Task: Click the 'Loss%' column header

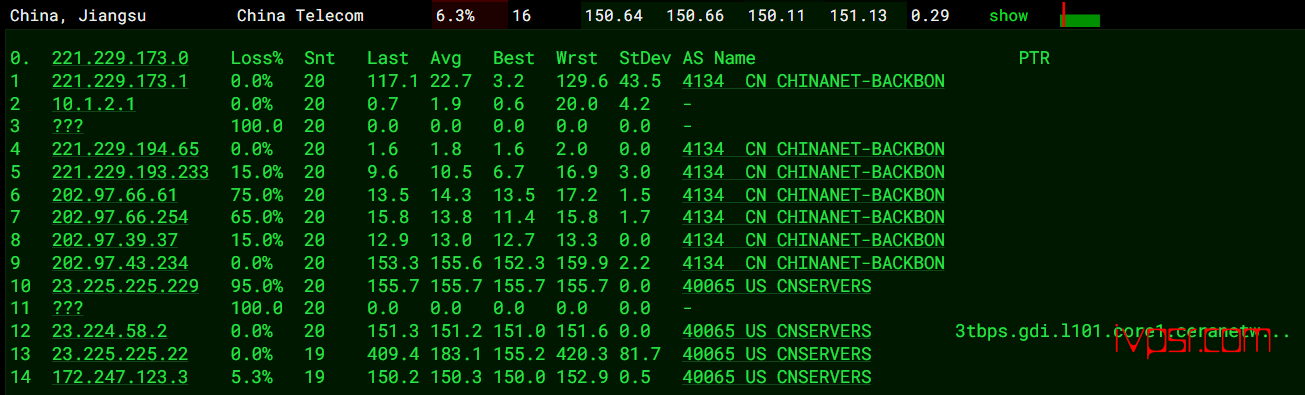Action: 256,58
